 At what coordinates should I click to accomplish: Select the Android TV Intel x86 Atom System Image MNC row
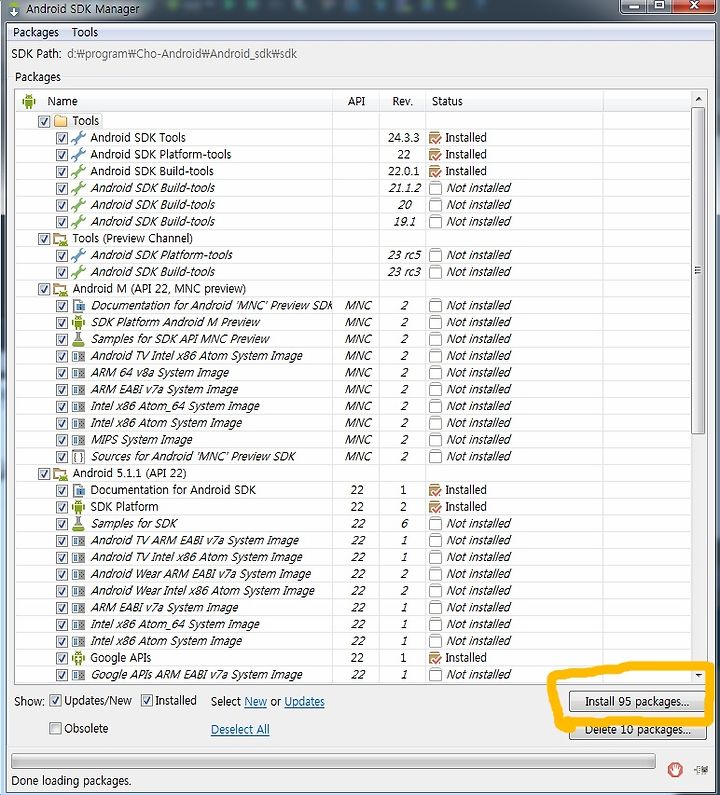(352, 356)
